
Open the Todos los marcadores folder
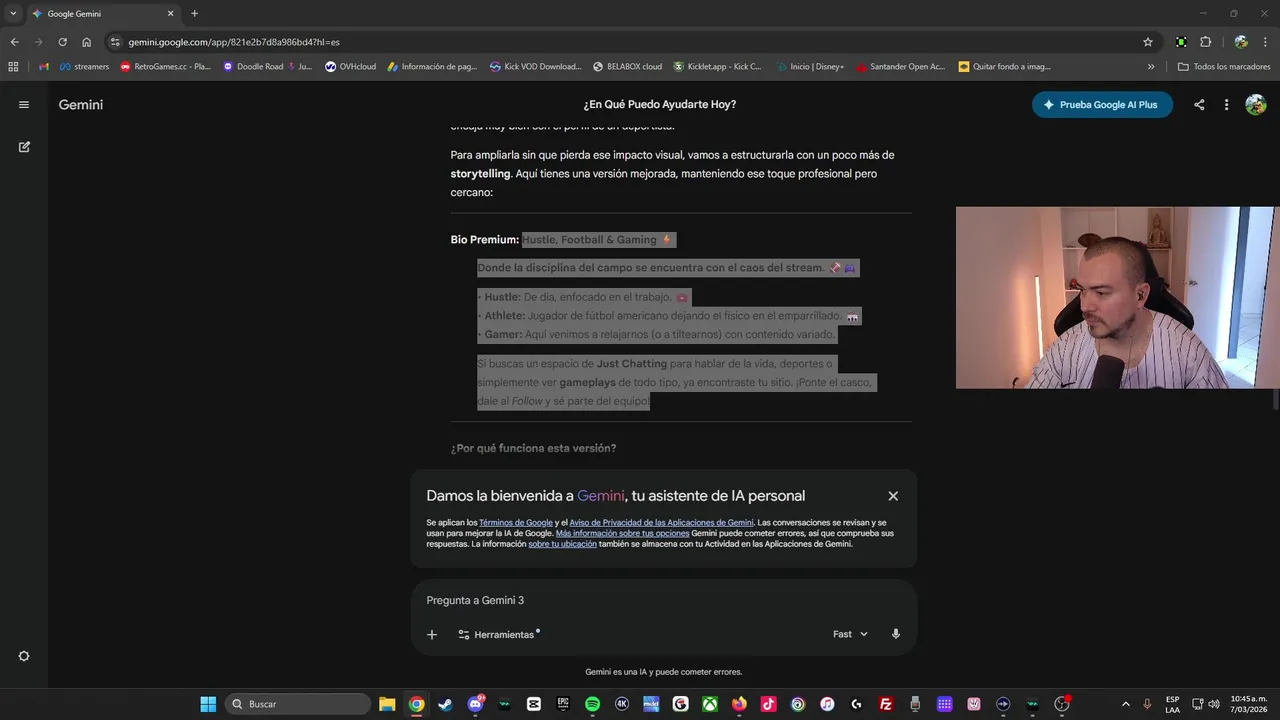coord(1224,67)
